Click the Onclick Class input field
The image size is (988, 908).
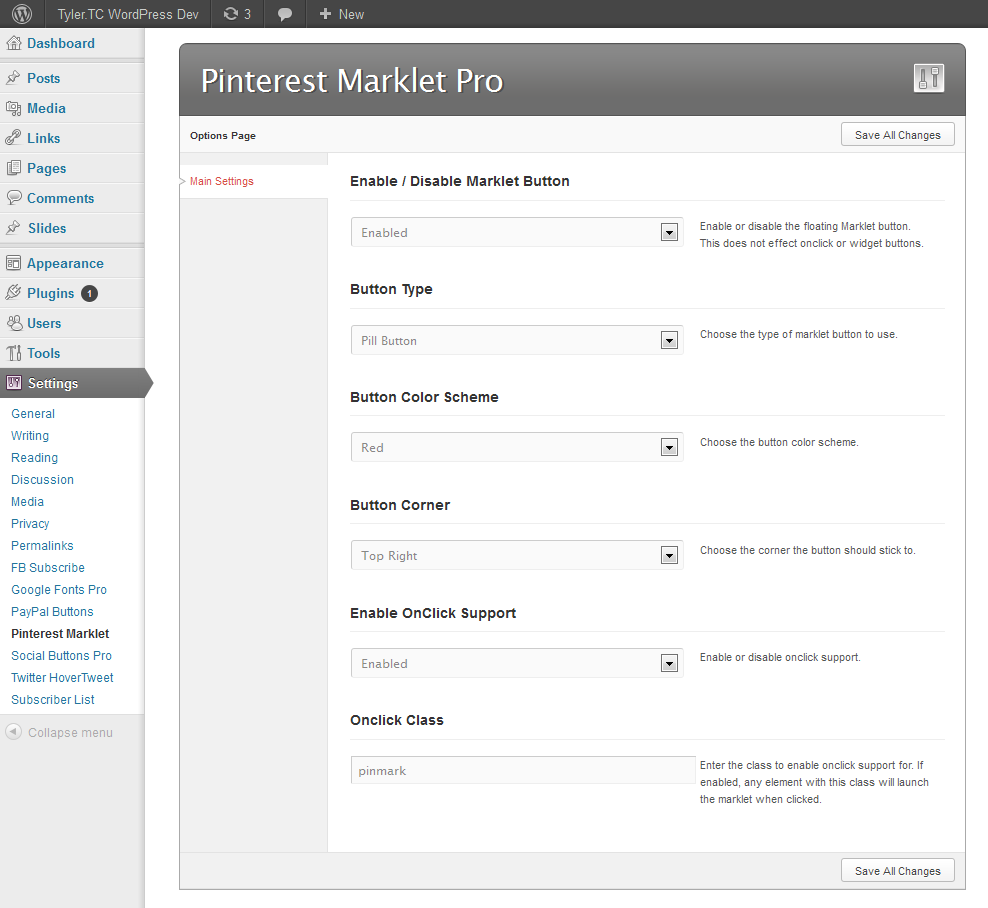pyautogui.click(x=523, y=771)
